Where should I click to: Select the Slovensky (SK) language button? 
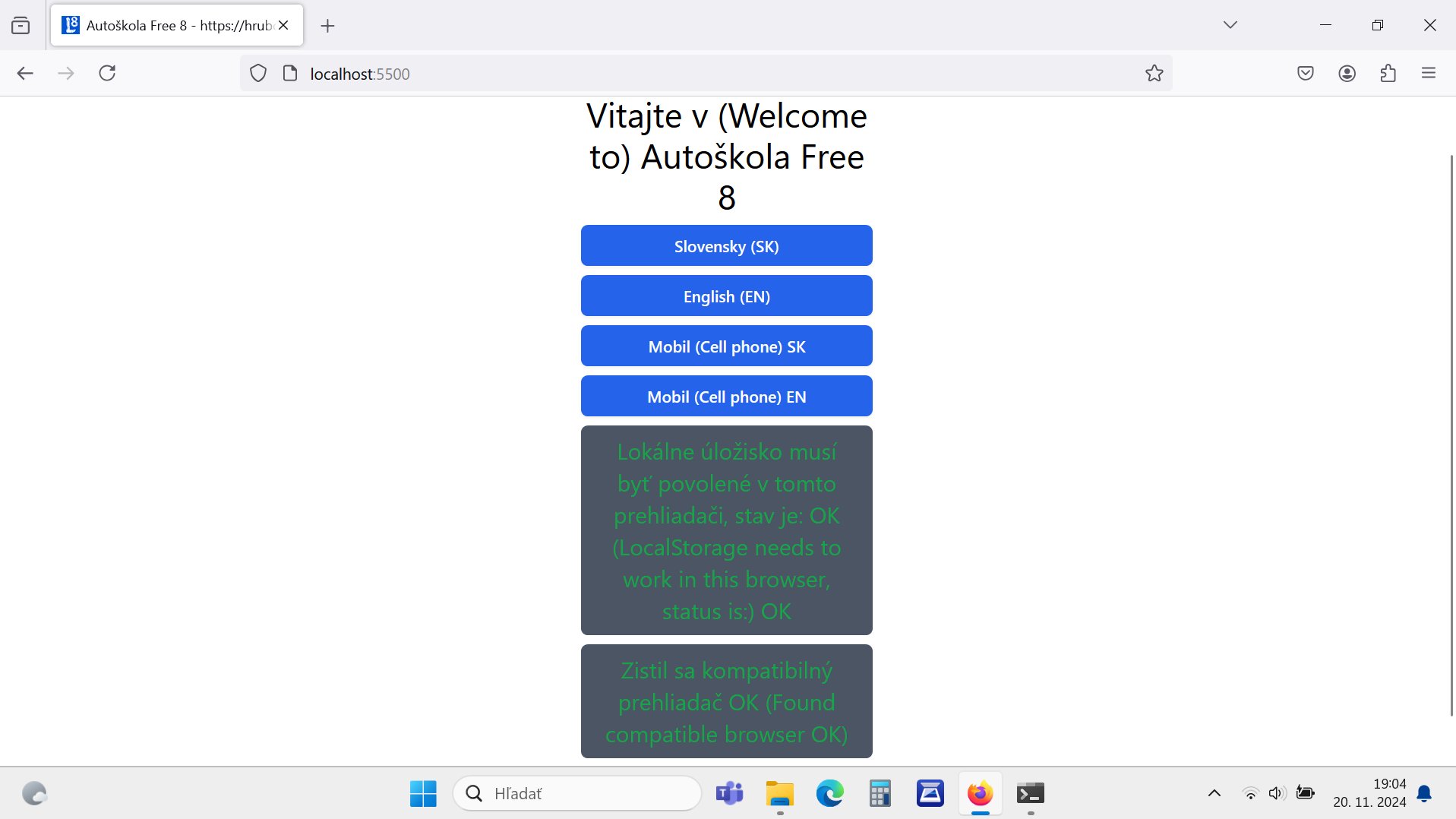(726, 245)
